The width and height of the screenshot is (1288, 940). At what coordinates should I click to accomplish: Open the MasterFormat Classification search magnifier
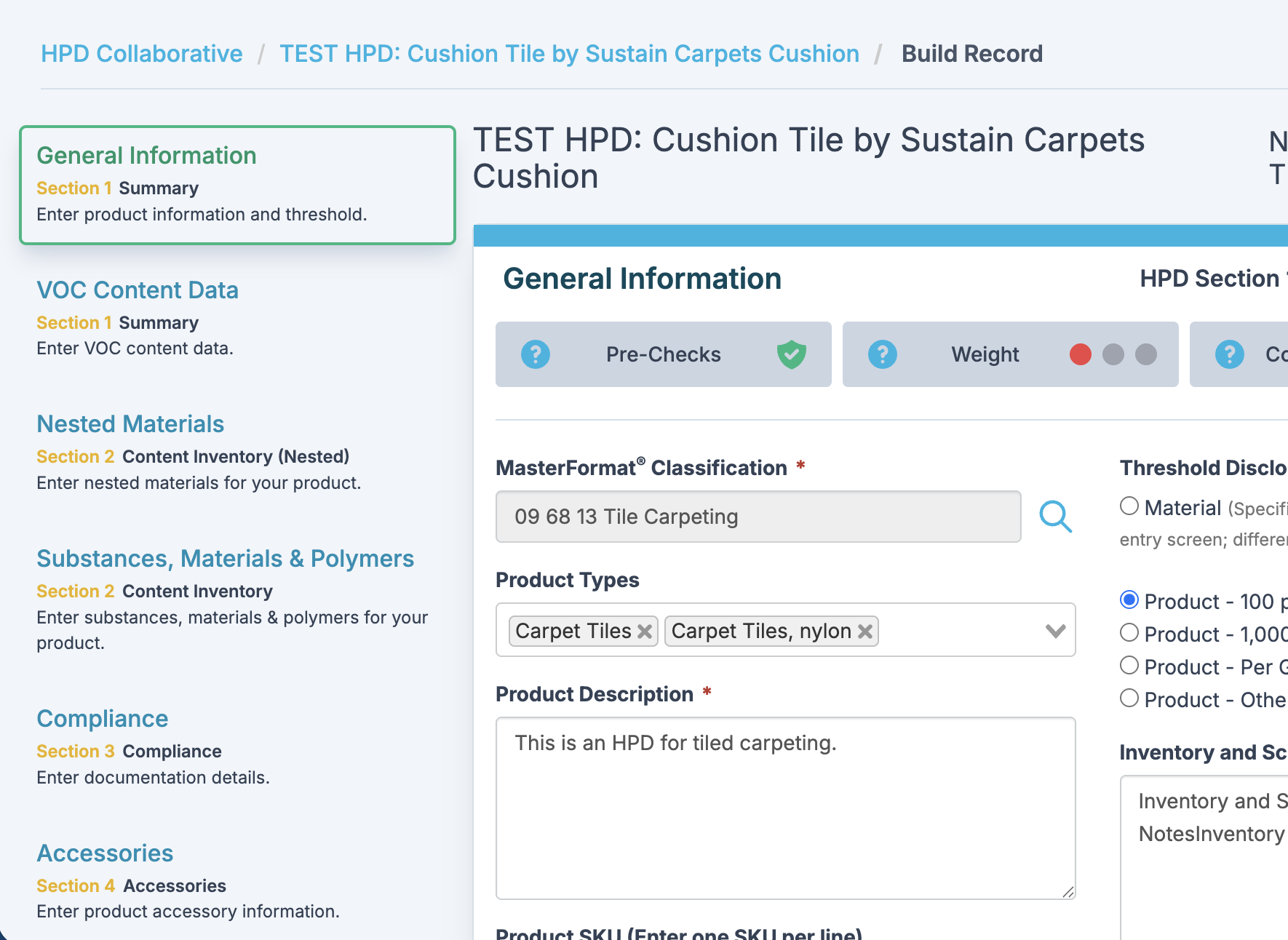[1056, 517]
